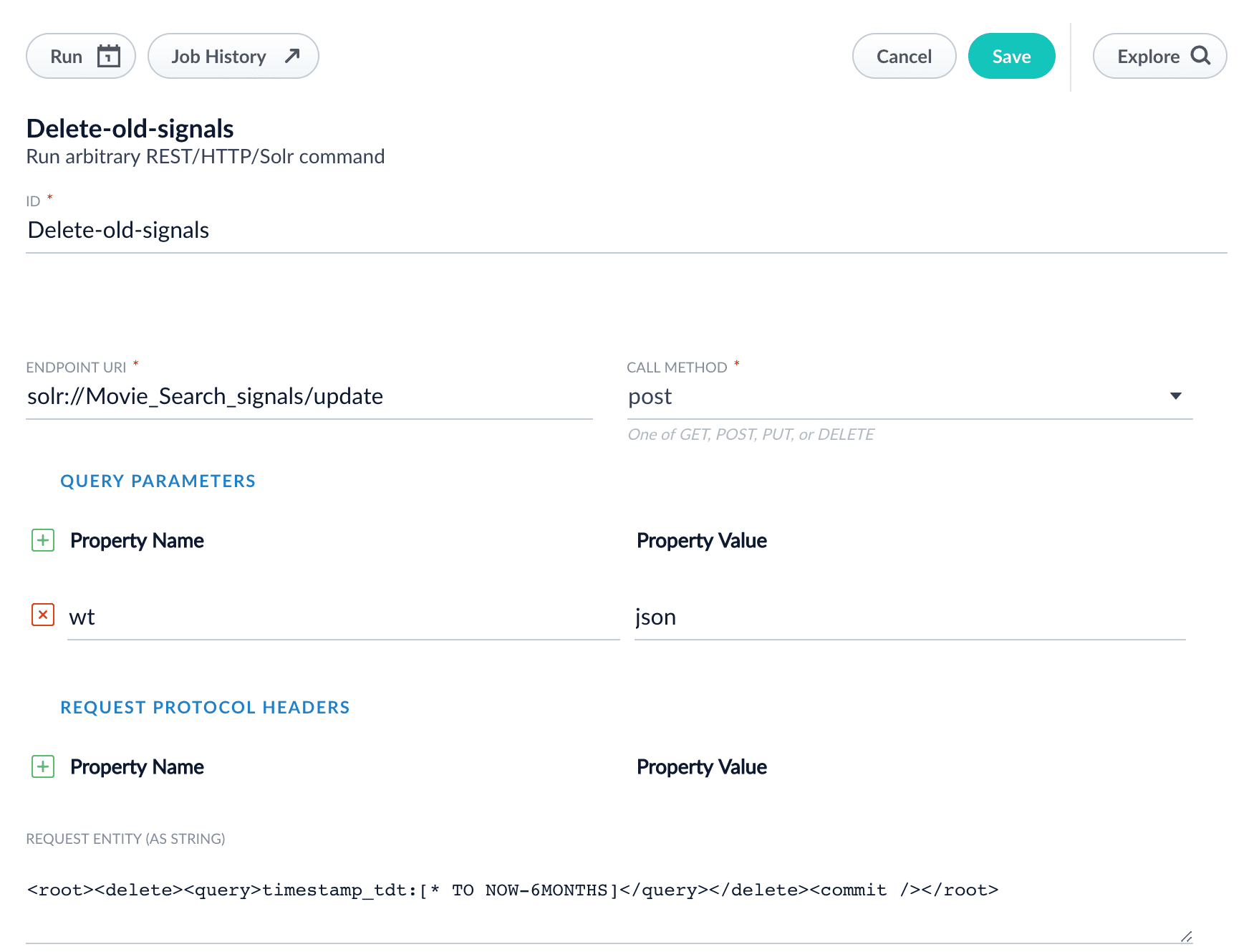Click the CALL METHOD label
The width and height of the screenshot is (1259, 952).
coord(677,367)
